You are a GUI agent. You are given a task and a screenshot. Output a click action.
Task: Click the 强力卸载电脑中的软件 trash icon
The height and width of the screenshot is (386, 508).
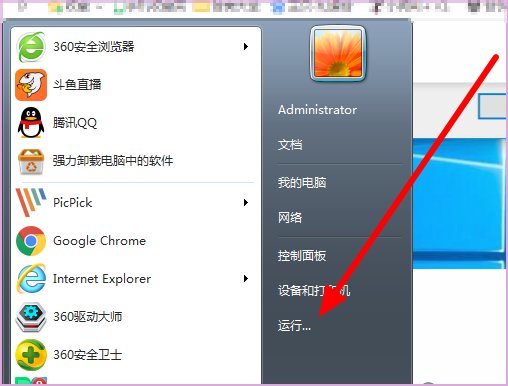point(31,161)
